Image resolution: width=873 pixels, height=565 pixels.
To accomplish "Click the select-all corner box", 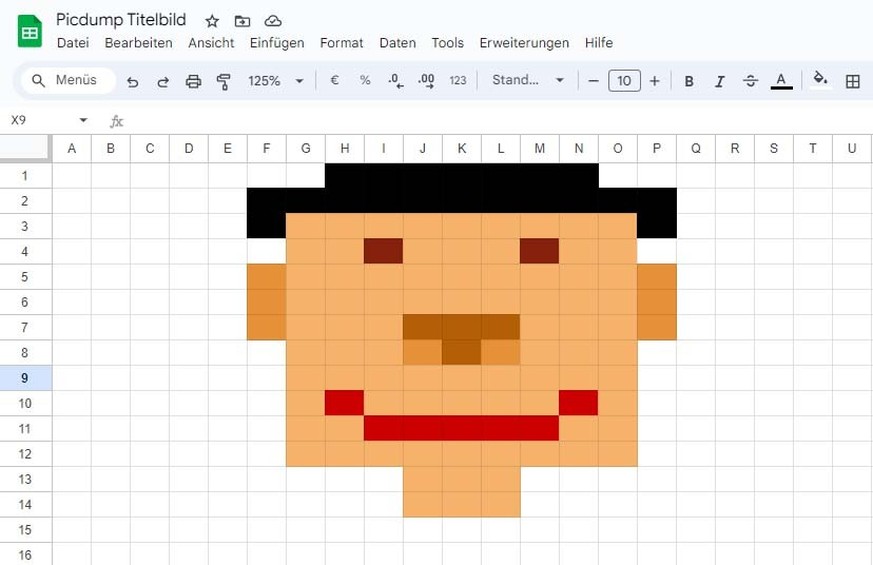I will 26,148.
